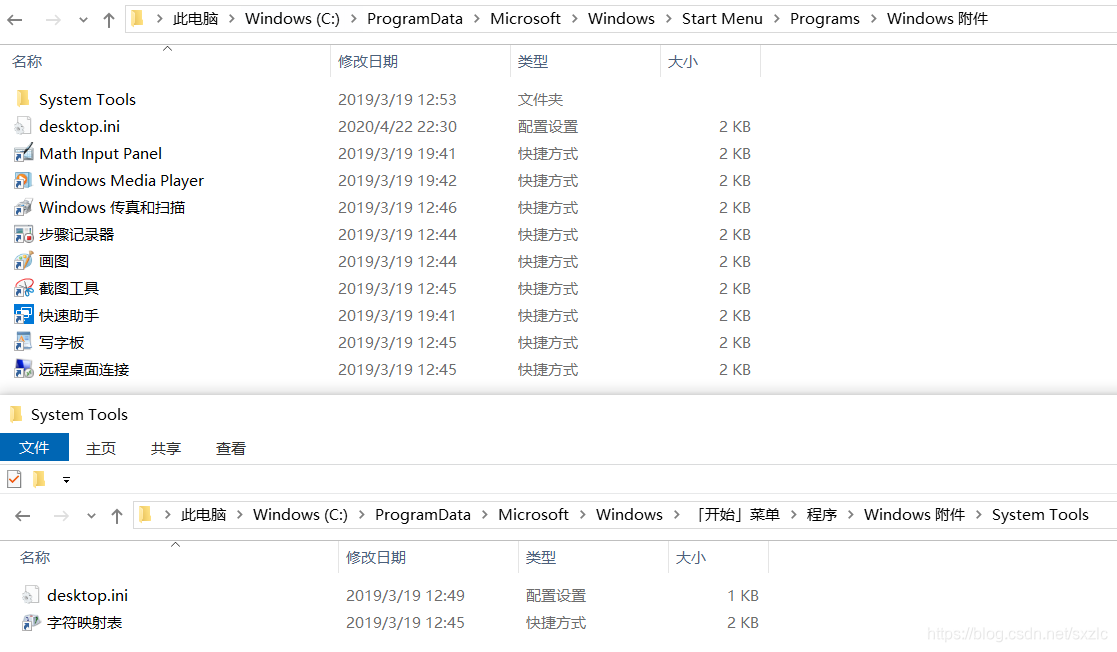Image resolution: width=1117 pixels, height=652 pixels.
Task: Select the 截图工具 shortcut icon
Action: [24, 288]
